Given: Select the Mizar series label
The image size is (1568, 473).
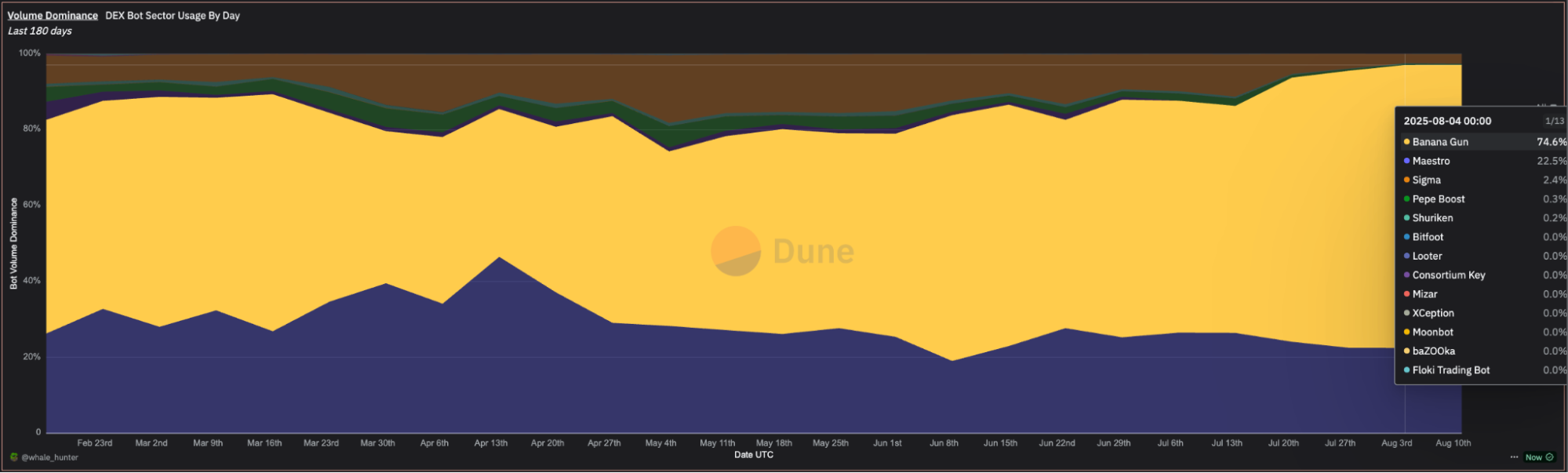Looking at the screenshot, I should point(1424,294).
